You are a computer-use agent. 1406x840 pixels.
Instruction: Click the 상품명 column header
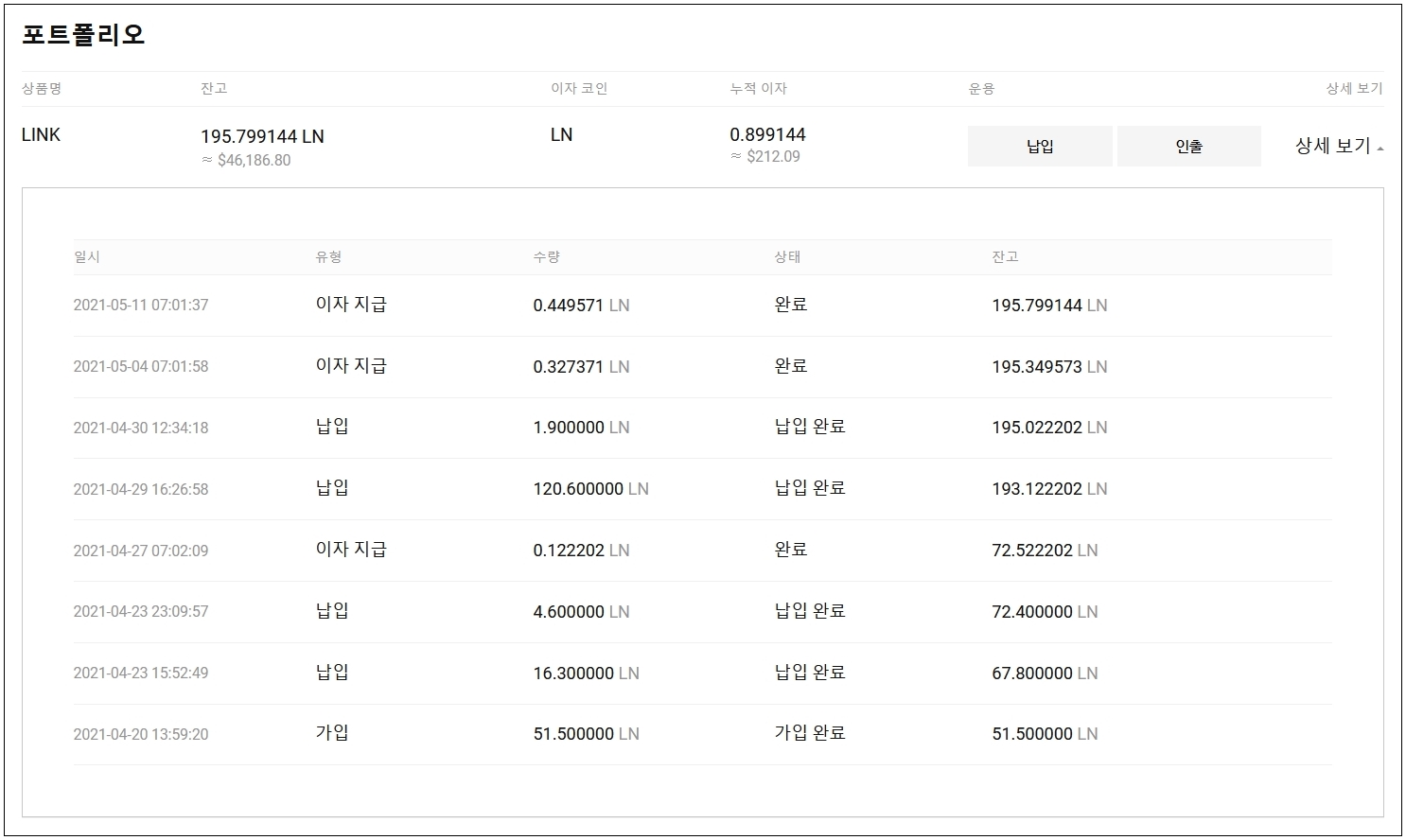(x=42, y=88)
